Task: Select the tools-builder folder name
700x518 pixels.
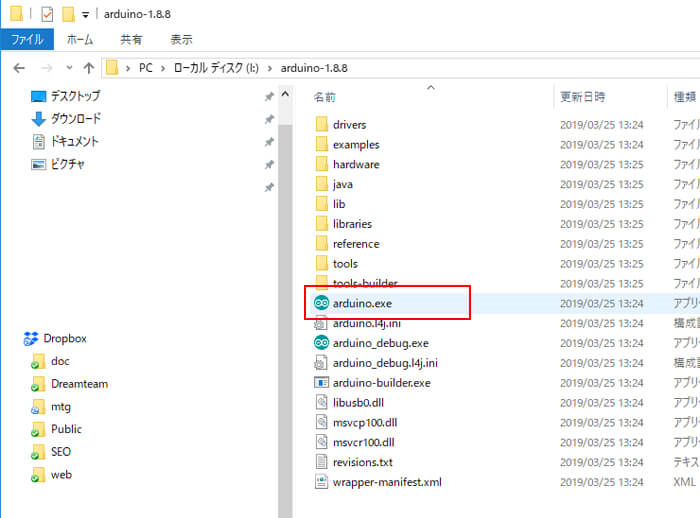Action: [x=365, y=283]
